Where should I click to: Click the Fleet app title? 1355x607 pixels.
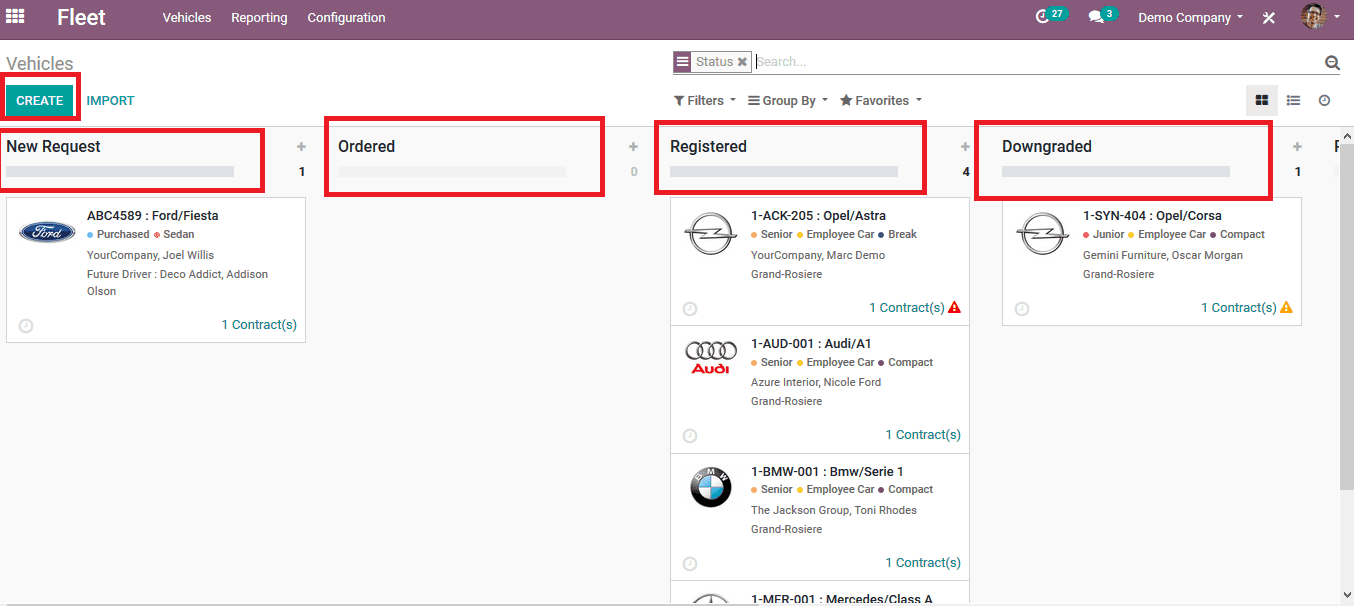pyautogui.click(x=81, y=17)
